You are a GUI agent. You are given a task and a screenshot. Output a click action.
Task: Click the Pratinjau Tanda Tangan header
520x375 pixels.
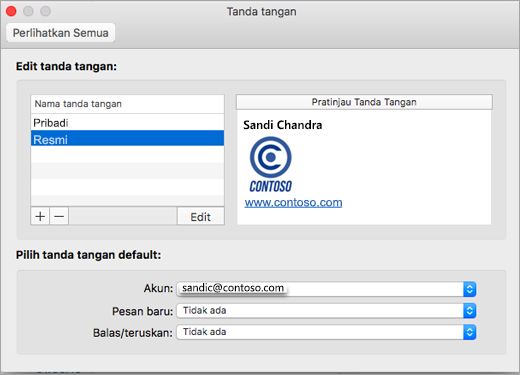(x=364, y=102)
